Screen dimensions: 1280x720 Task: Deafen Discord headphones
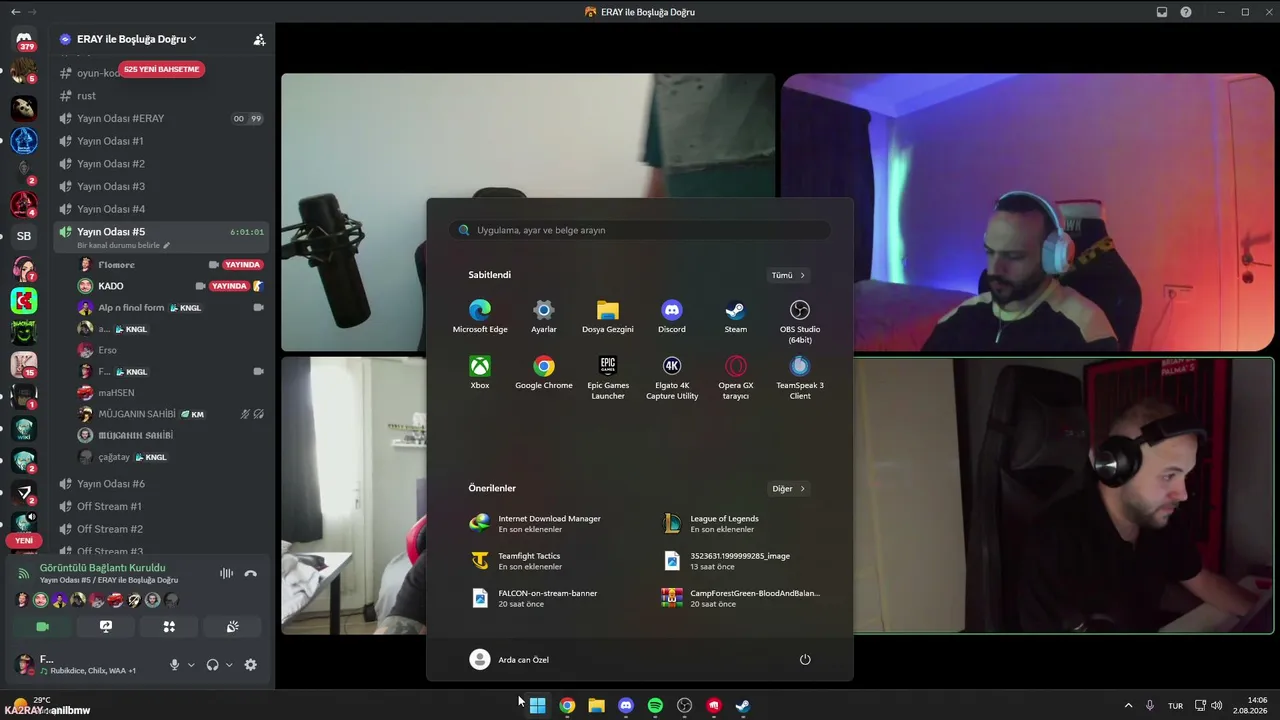pyautogui.click(x=212, y=665)
